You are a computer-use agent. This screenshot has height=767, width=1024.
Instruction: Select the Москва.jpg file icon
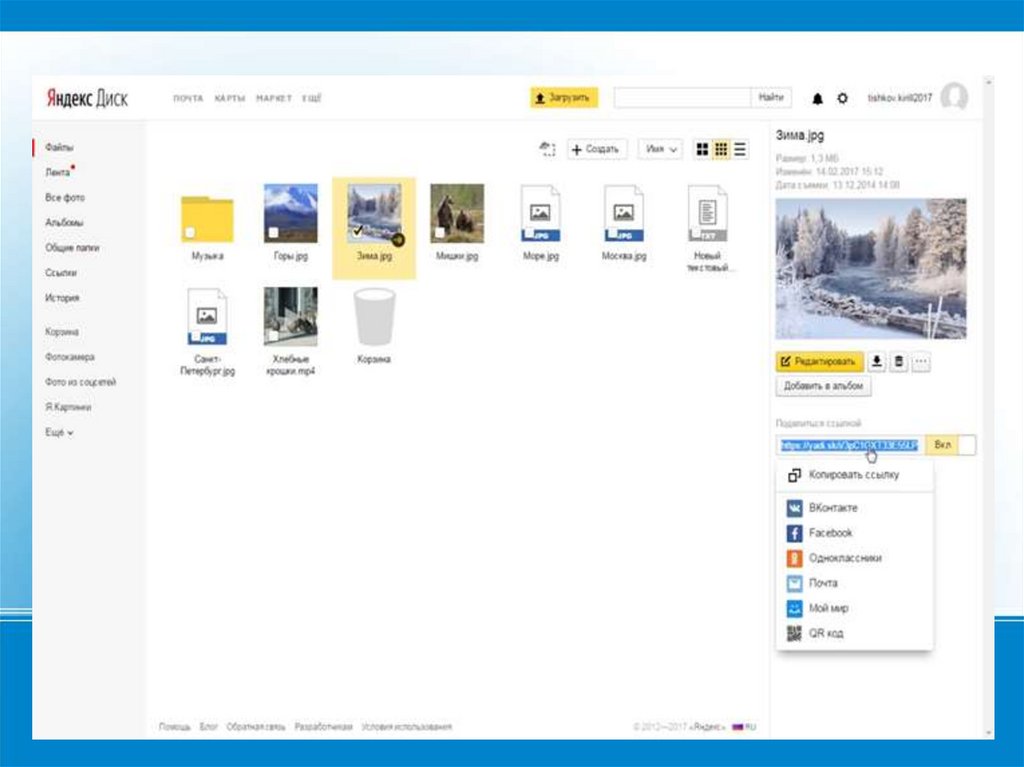tap(624, 214)
